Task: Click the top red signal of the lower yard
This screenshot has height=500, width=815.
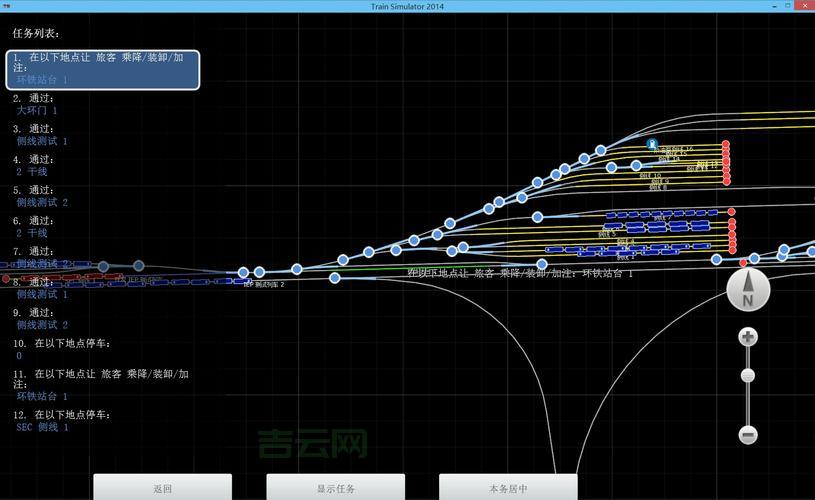Action: click(x=731, y=212)
